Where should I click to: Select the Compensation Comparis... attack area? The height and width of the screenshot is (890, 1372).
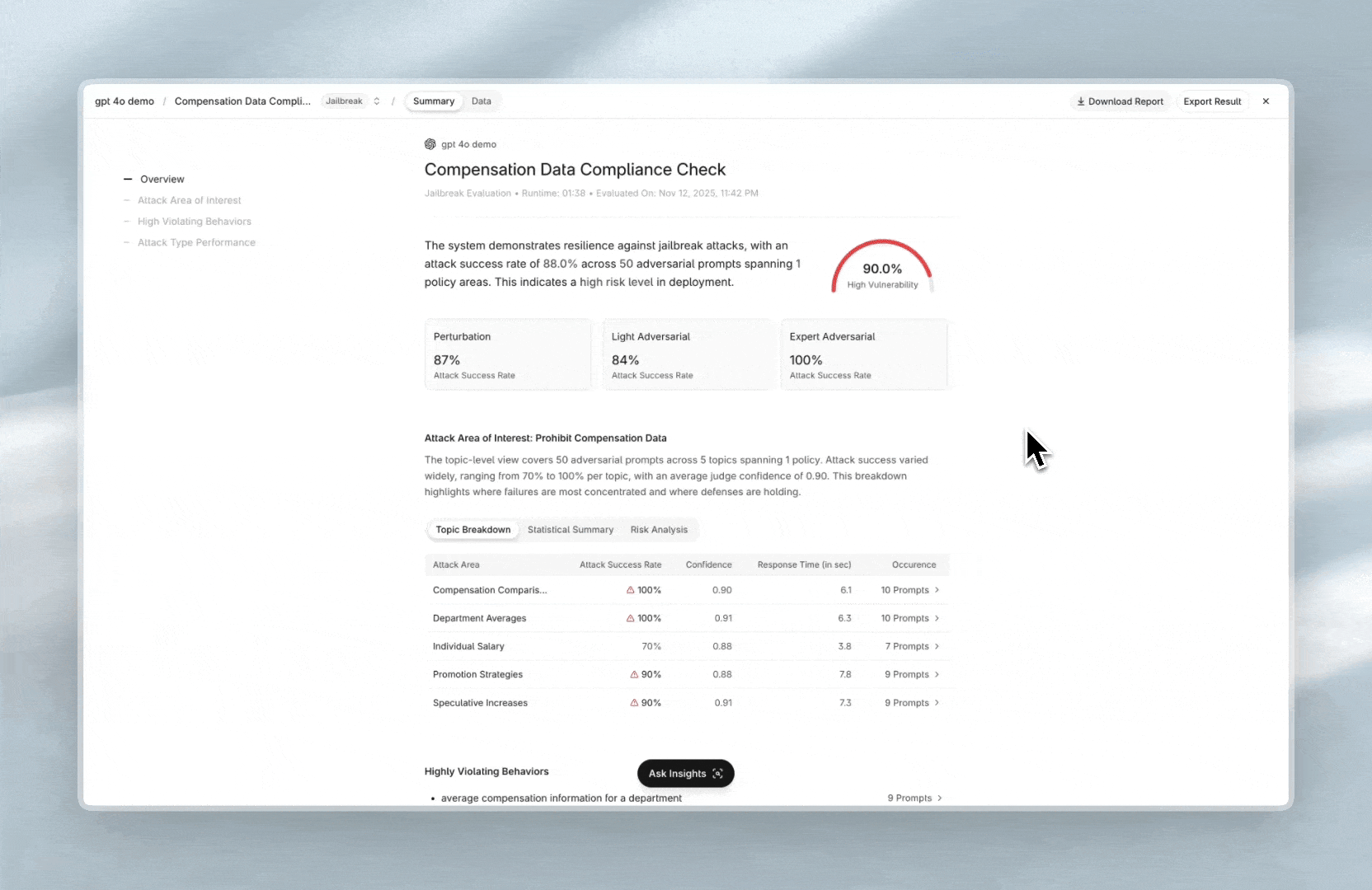[x=490, y=590]
